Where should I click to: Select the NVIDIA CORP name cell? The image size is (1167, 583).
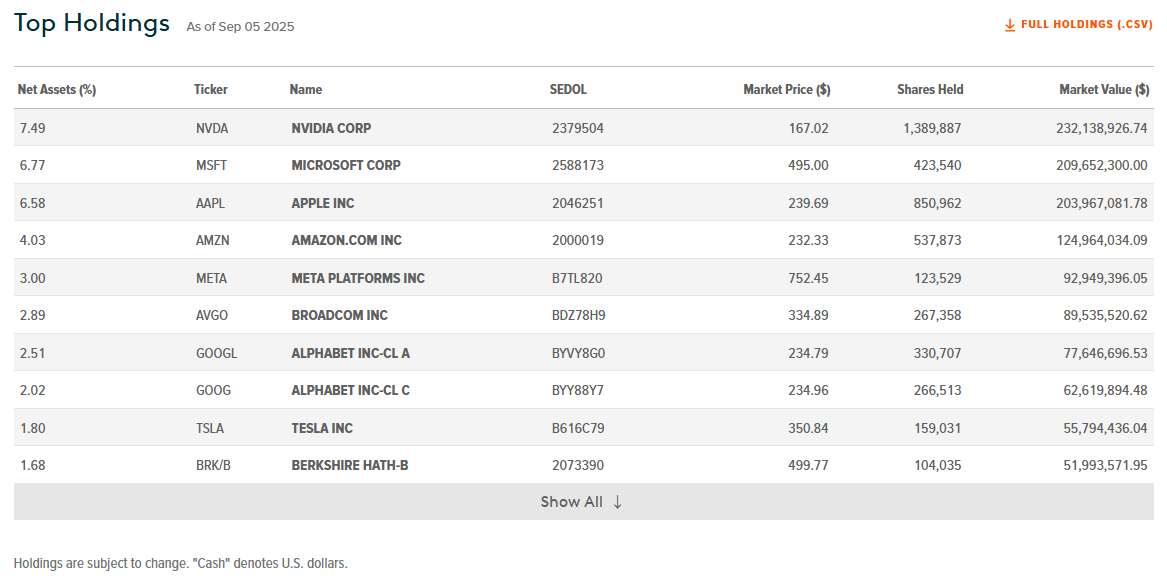[x=331, y=128]
